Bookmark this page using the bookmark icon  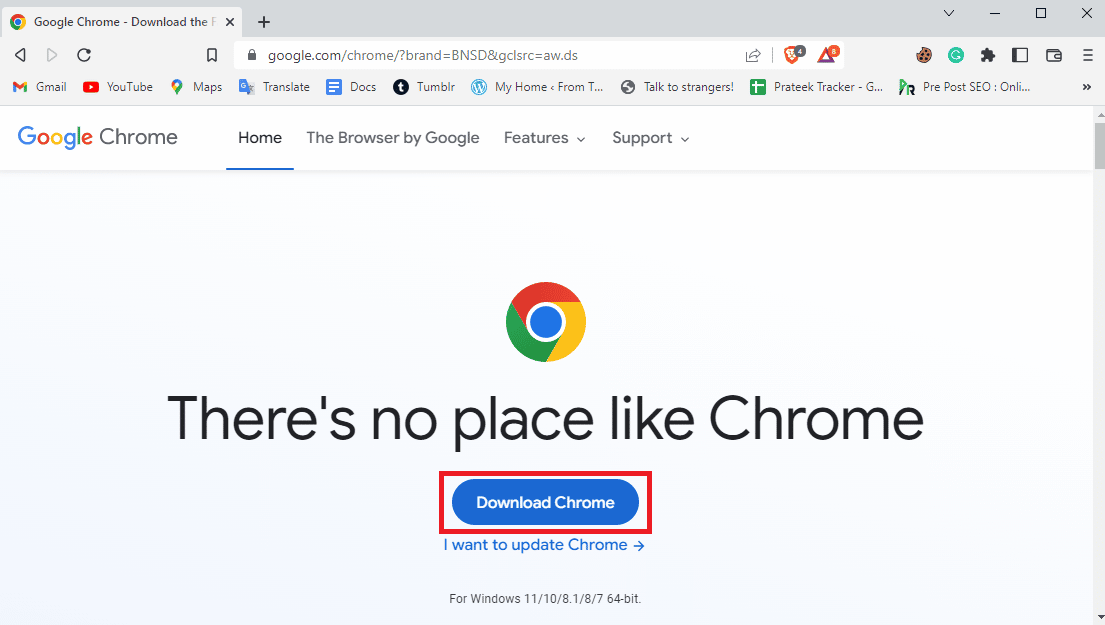point(211,55)
